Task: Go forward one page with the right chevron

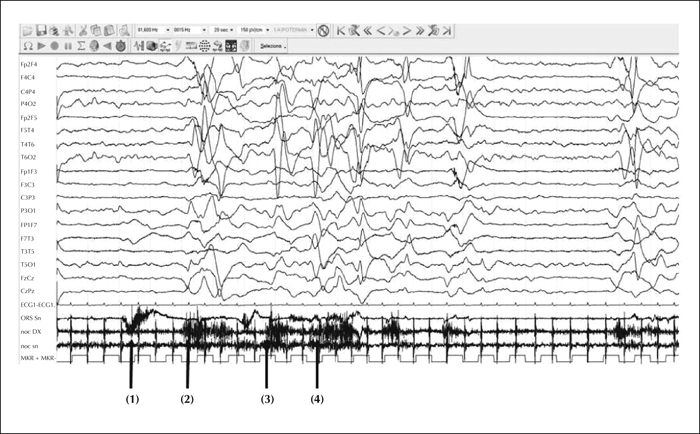Action: pyautogui.click(x=407, y=30)
